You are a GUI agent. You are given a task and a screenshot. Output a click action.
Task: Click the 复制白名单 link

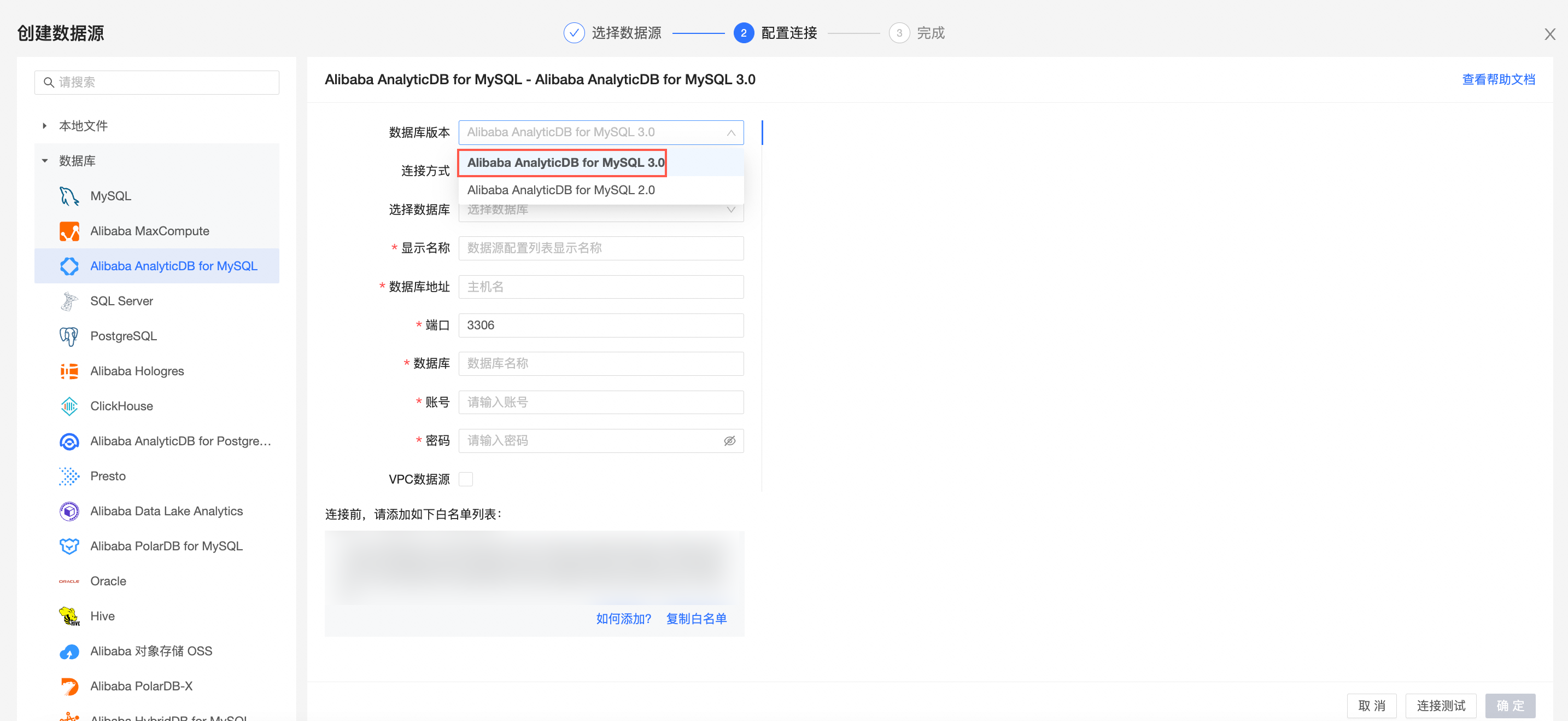coord(696,619)
